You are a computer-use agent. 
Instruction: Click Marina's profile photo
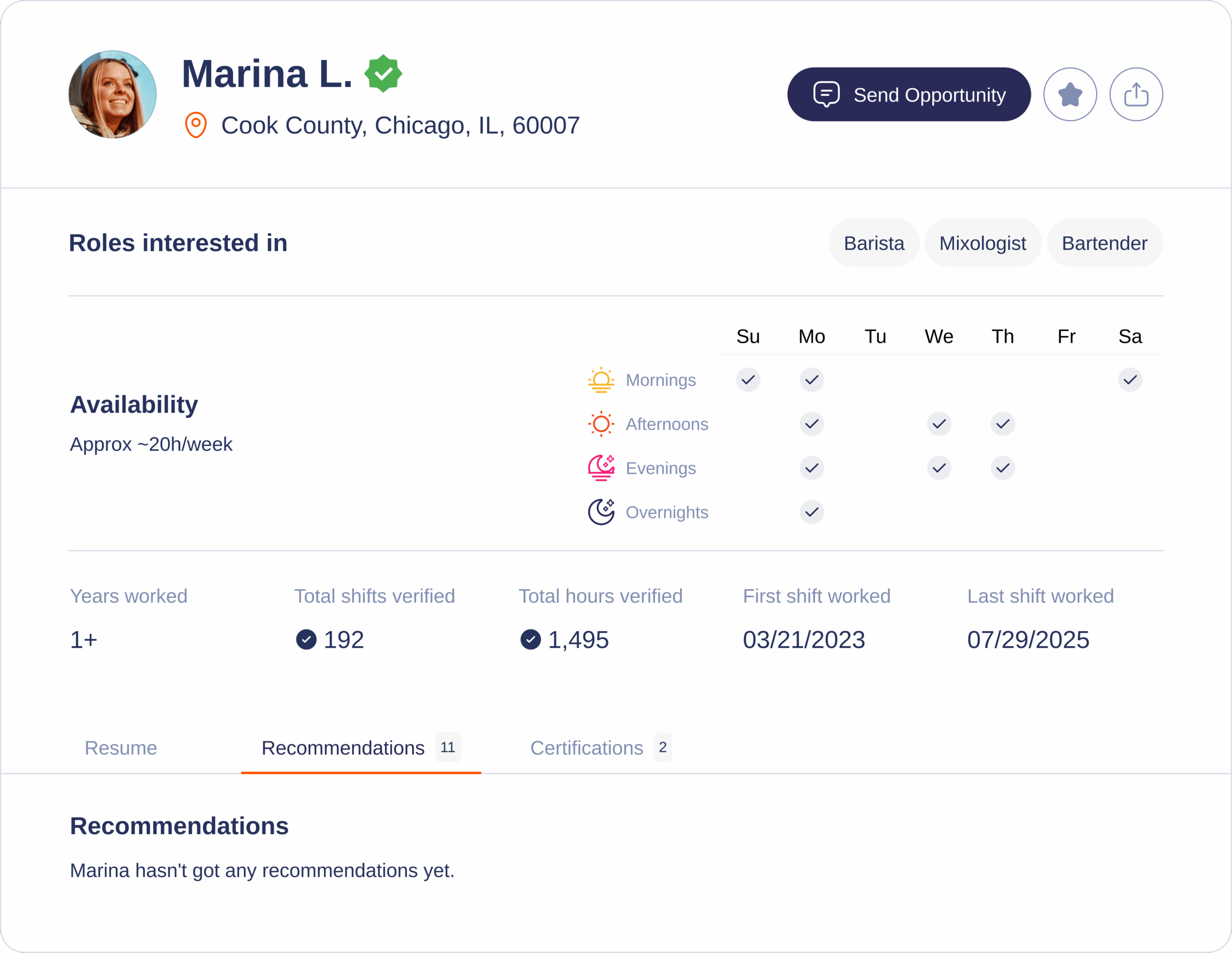tap(113, 94)
